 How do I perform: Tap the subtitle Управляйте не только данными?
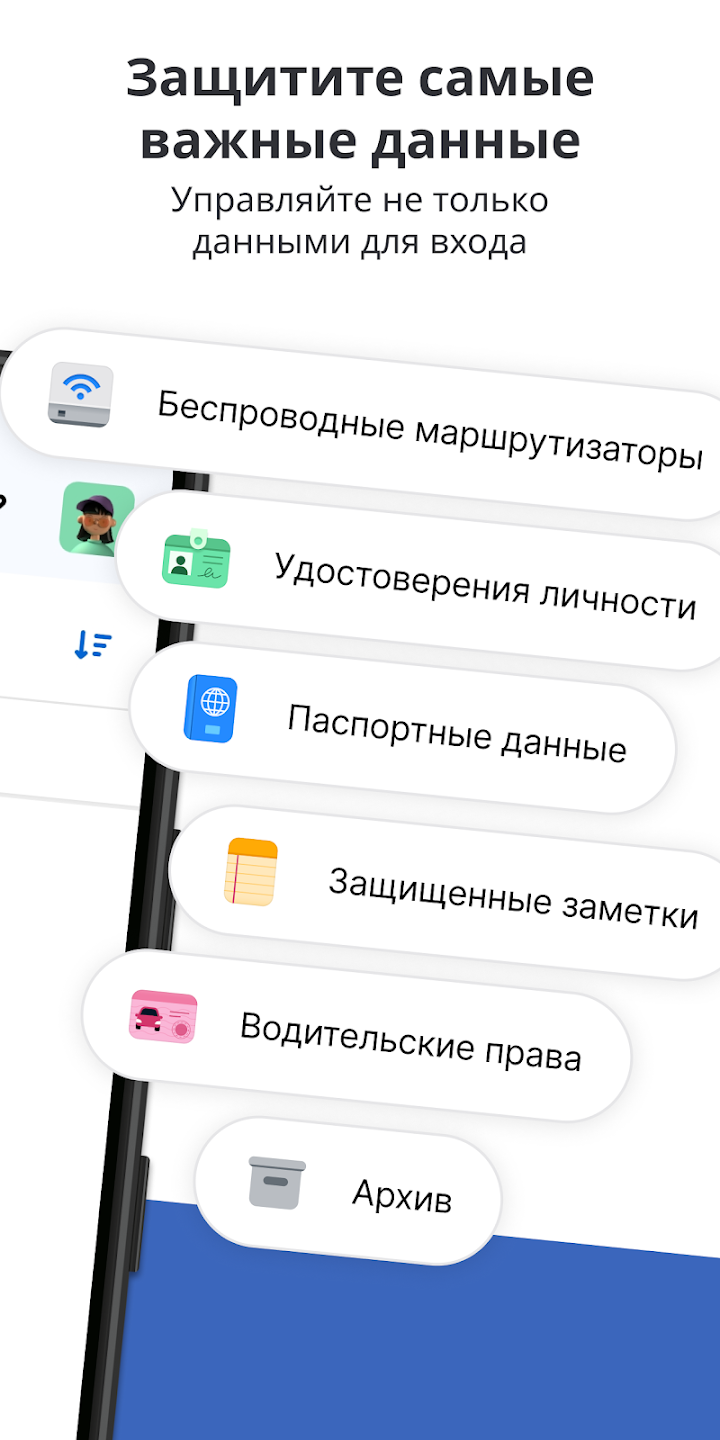click(360, 221)
